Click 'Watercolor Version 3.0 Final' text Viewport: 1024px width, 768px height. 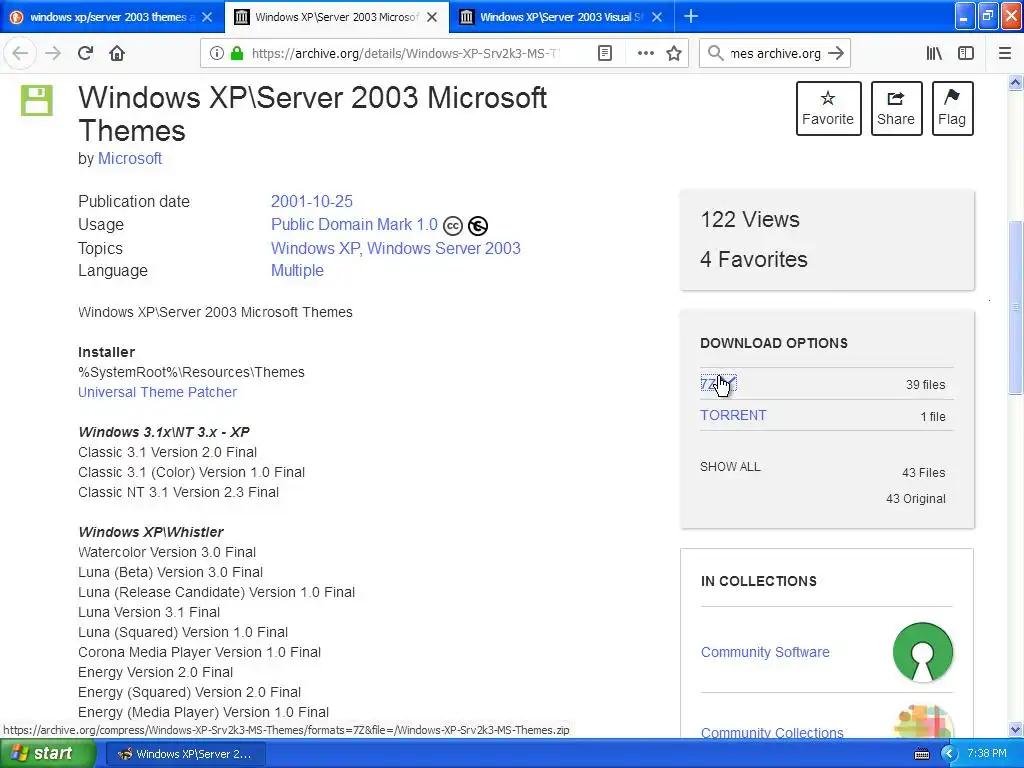167,552
